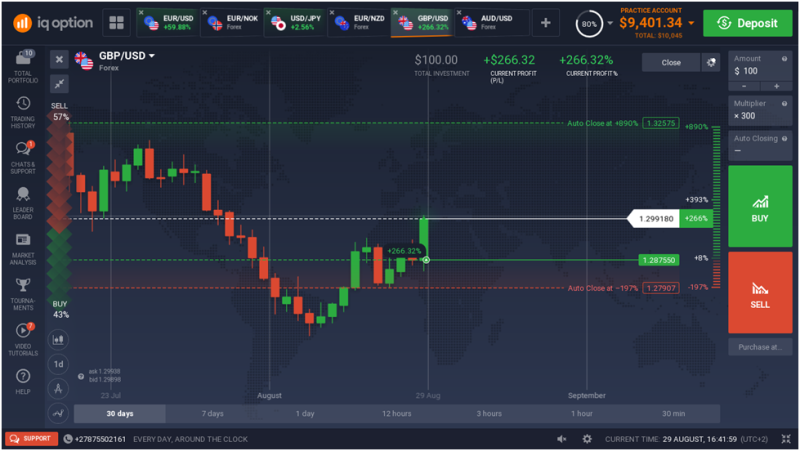
Task: Open the settings gear in bottom bar
Action: click(x=587, y=439)
